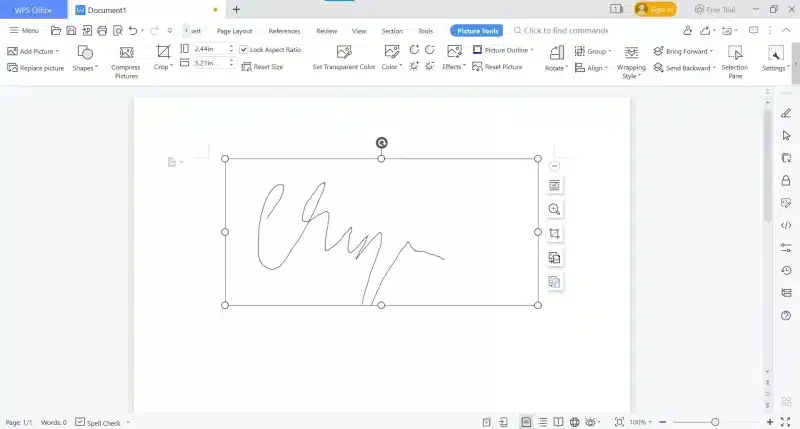Image resolution: width=800 pixels, height=429 pixels.
Task: Switch to reading layout book icon
Action: [x=559, y=422]
